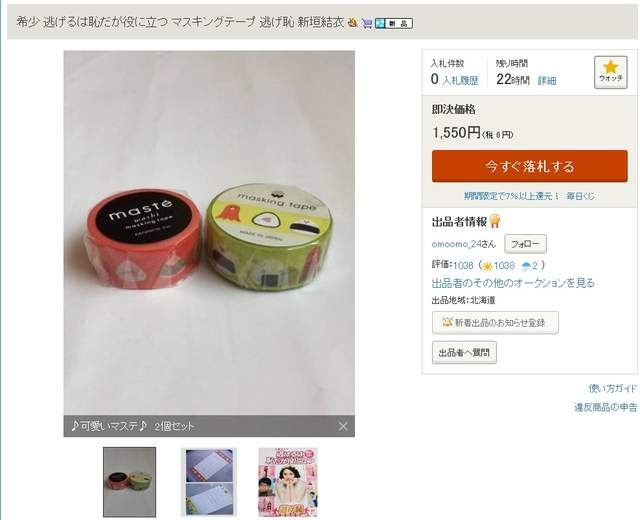View 出品者のその他のオークションを見る link
The width and height of the screenshot is (640, 520).
coord(513,283)
